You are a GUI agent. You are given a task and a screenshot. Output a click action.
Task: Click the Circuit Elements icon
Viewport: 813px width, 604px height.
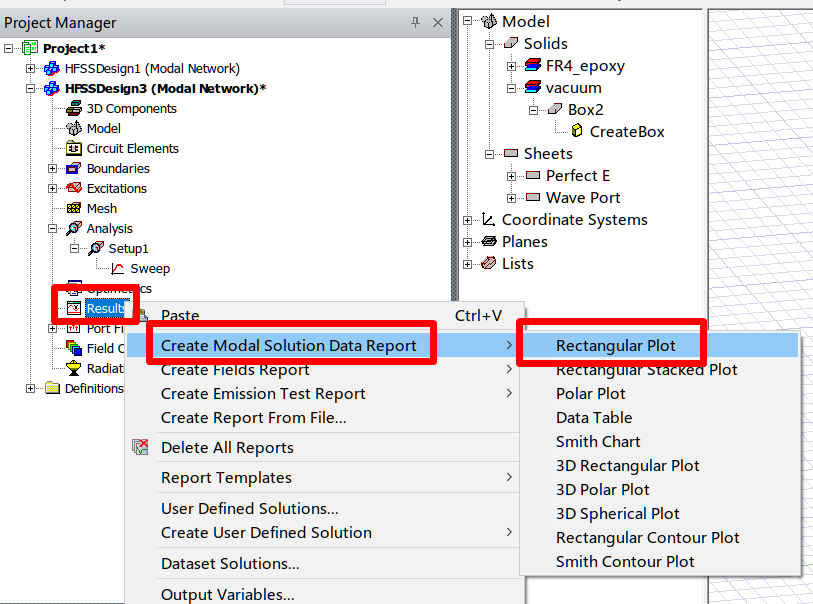(74, 148)
